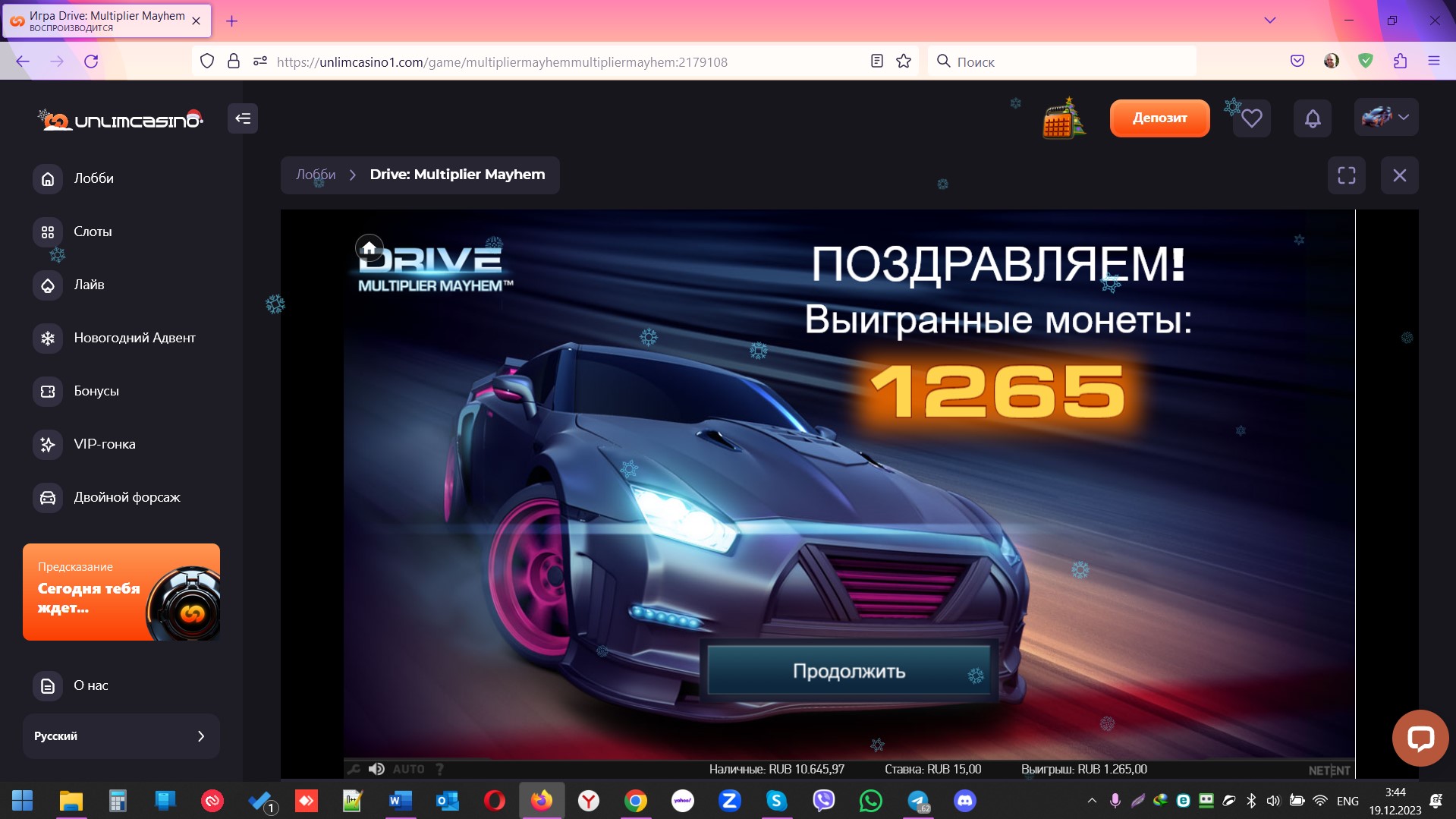
Task: Open the Firefox application menu
Action: 1434,61
